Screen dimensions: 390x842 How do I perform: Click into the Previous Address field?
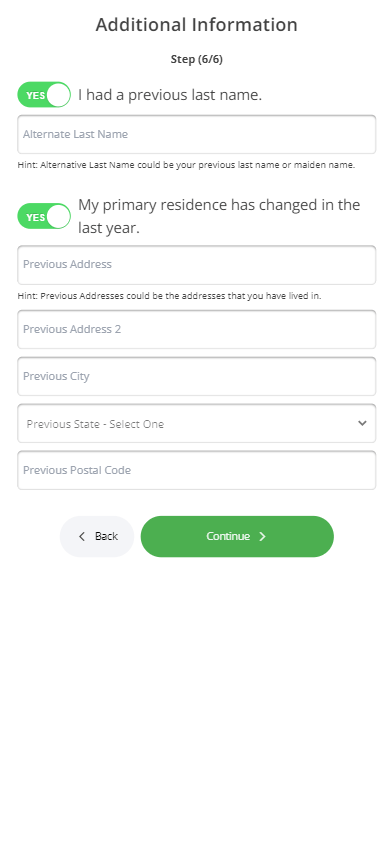(197, 265)
